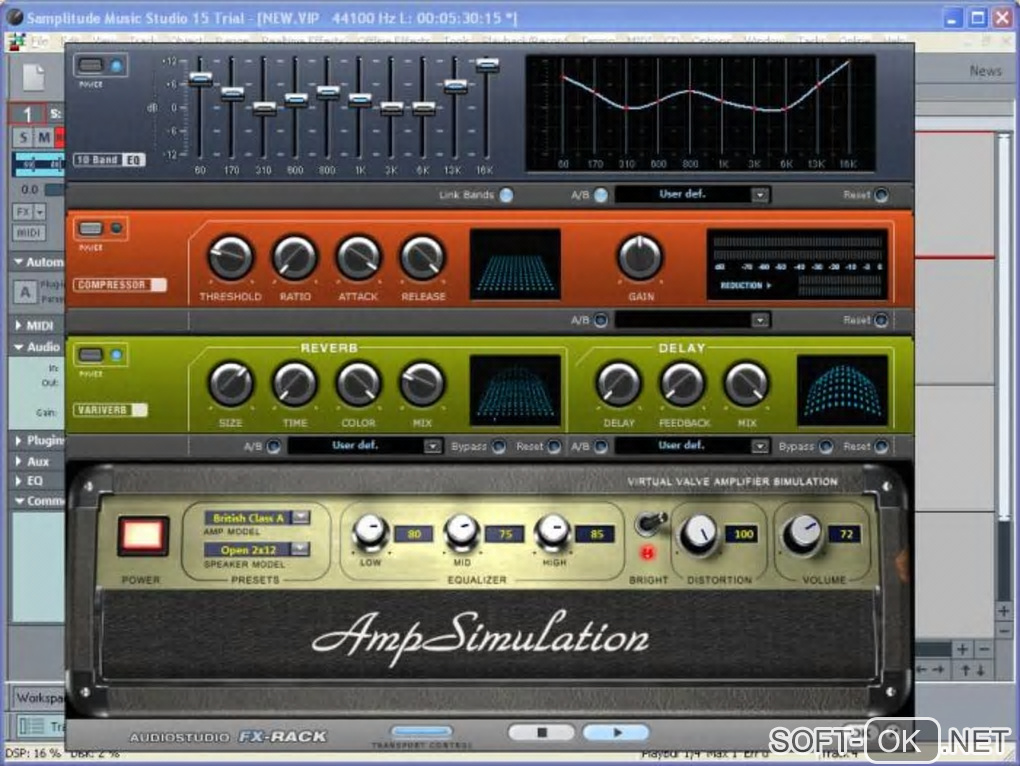1020x766 pixels.
Task: Click the Compressor name badge
Action: 120,285
